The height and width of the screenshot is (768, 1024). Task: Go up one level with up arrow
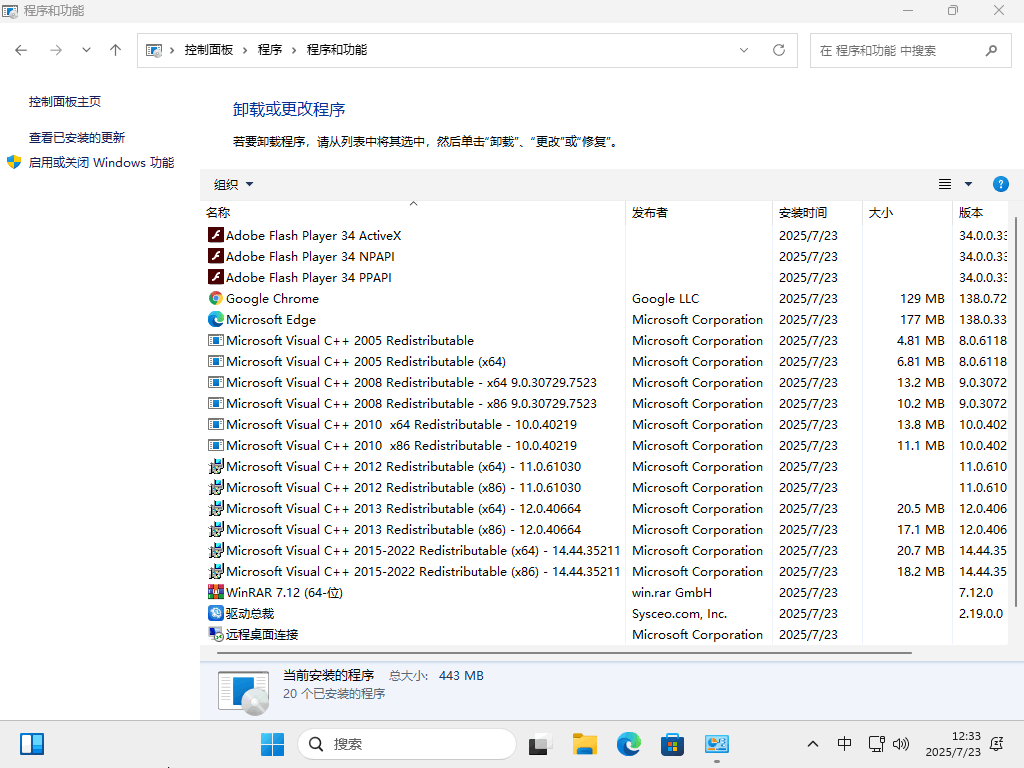[116, 50]
